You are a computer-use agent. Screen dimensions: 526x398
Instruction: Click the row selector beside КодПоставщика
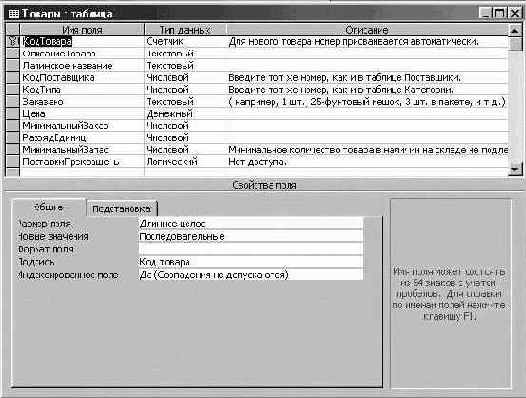coord(13,78)
